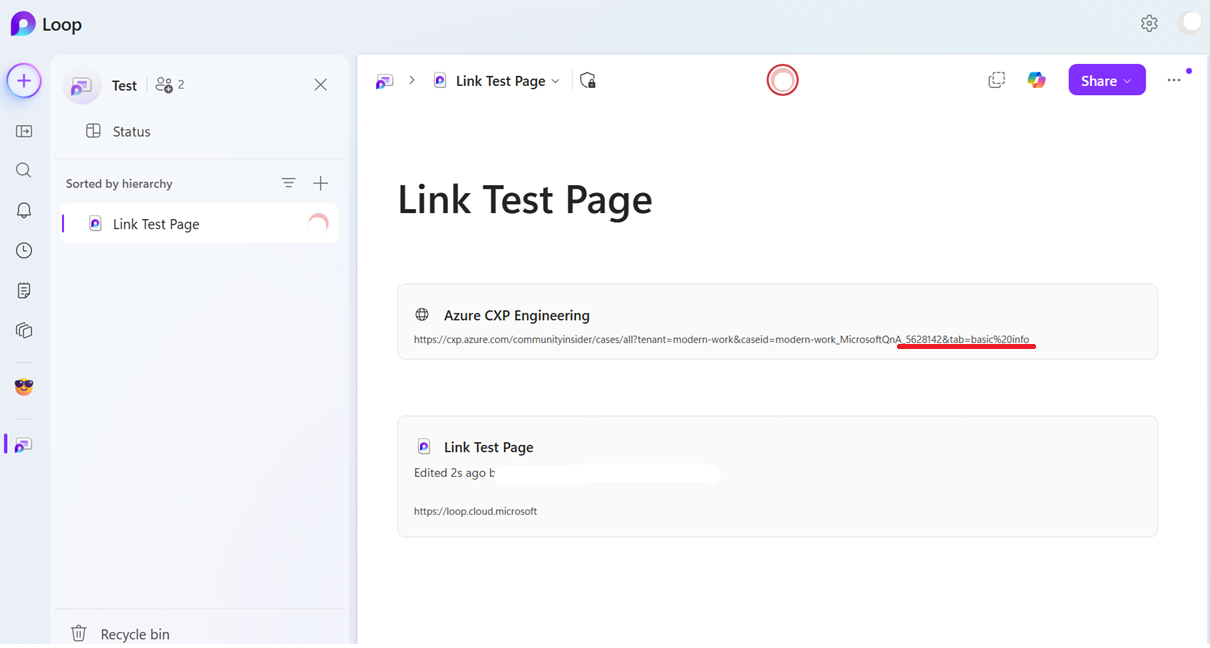Open the profile avatar at top right
1210x648 pixels.
[x=1189, y=23]
